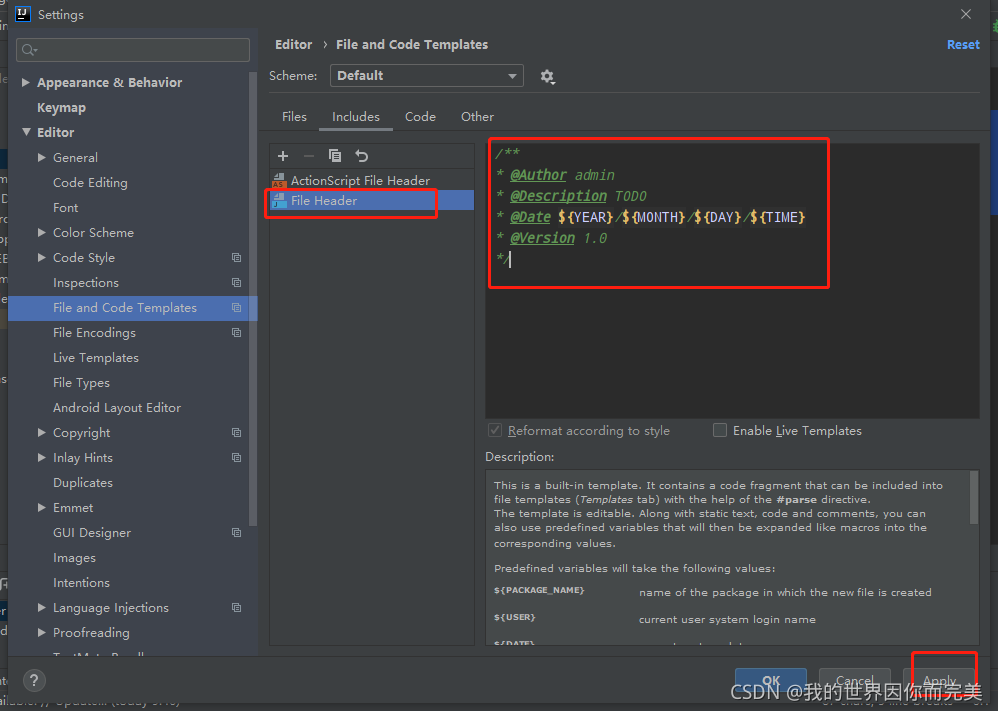This screenshot has height=711, width=998.
Task: Click the Cancel button
Action: (x=854, y=680)
